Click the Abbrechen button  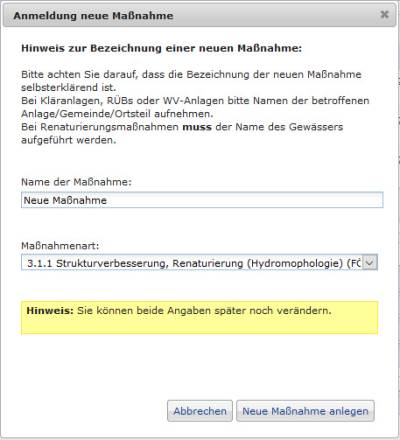coord(200,411)
